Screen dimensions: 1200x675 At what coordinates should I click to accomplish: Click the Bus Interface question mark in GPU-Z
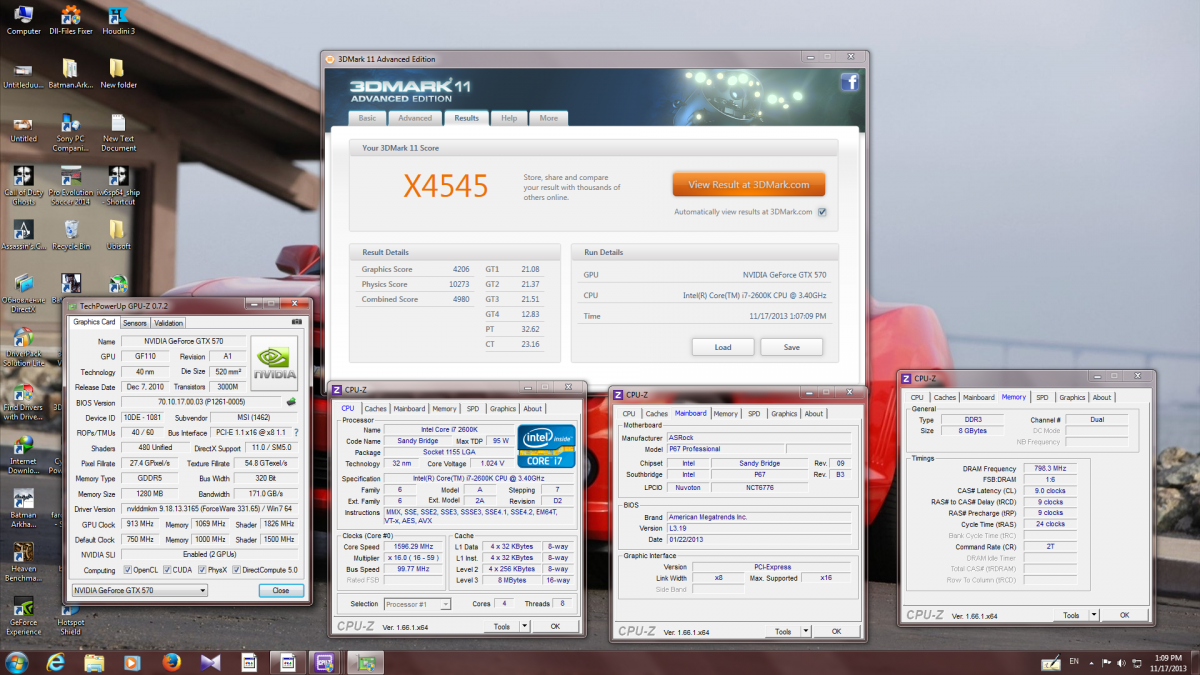[295, 433]
